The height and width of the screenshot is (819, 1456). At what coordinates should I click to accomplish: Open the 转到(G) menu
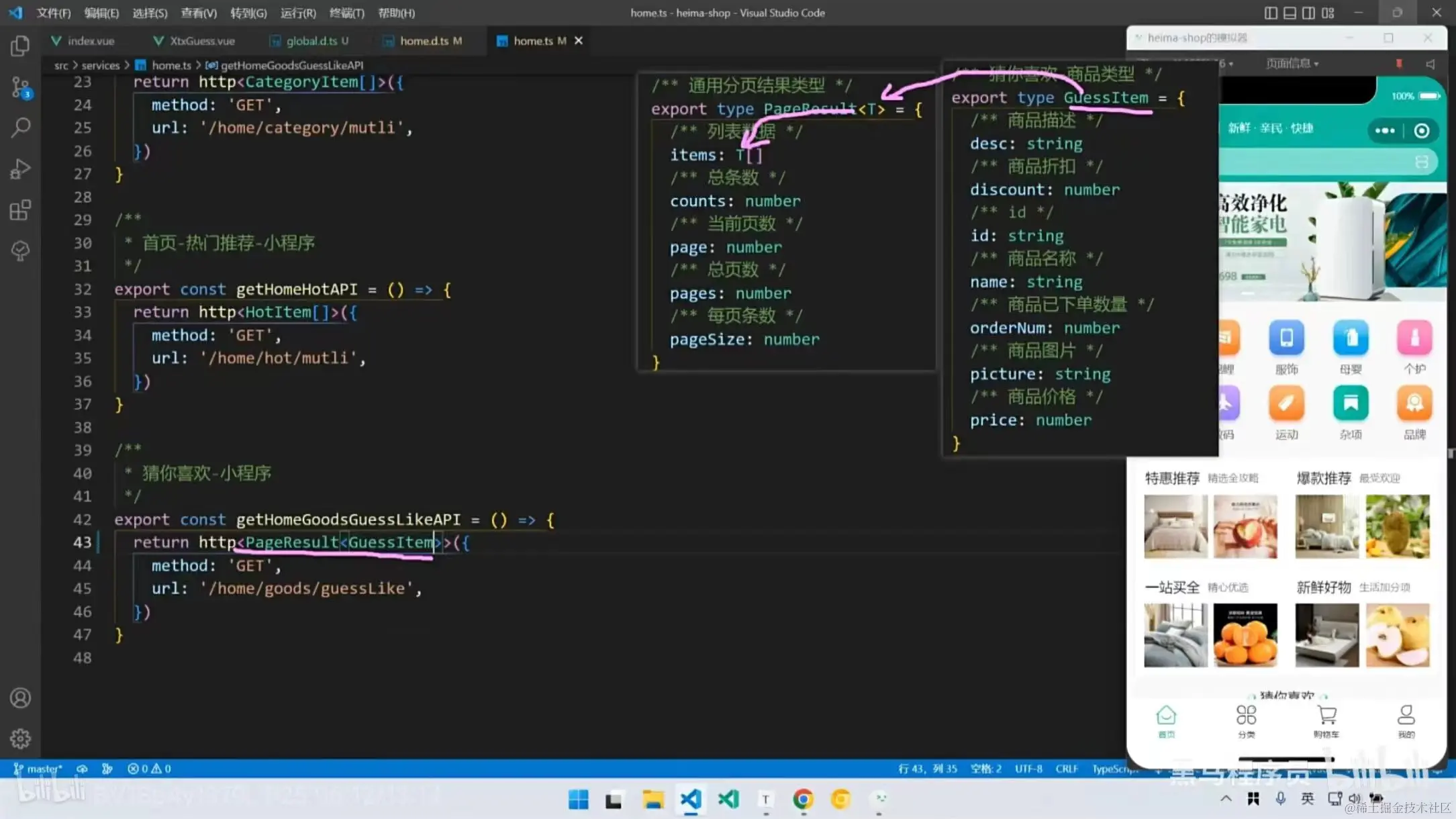248,13
